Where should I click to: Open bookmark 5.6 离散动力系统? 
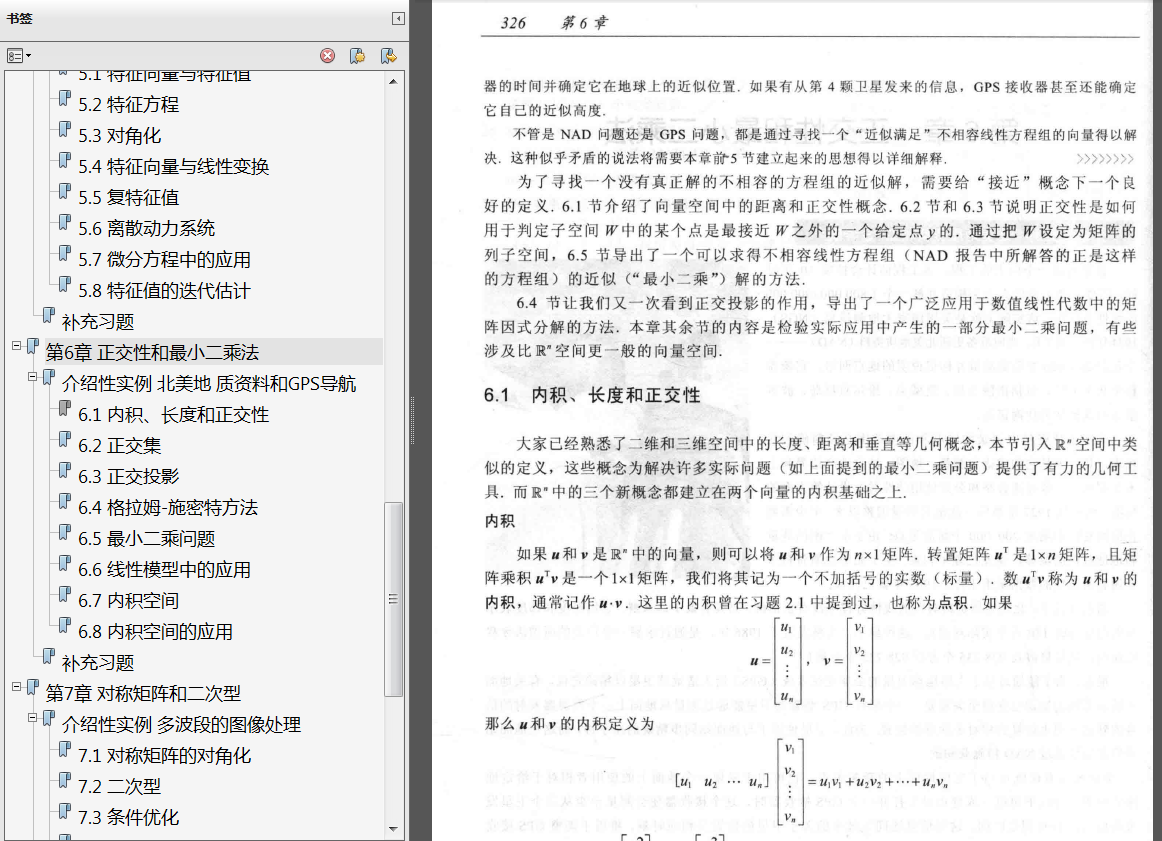pos(147,228)
